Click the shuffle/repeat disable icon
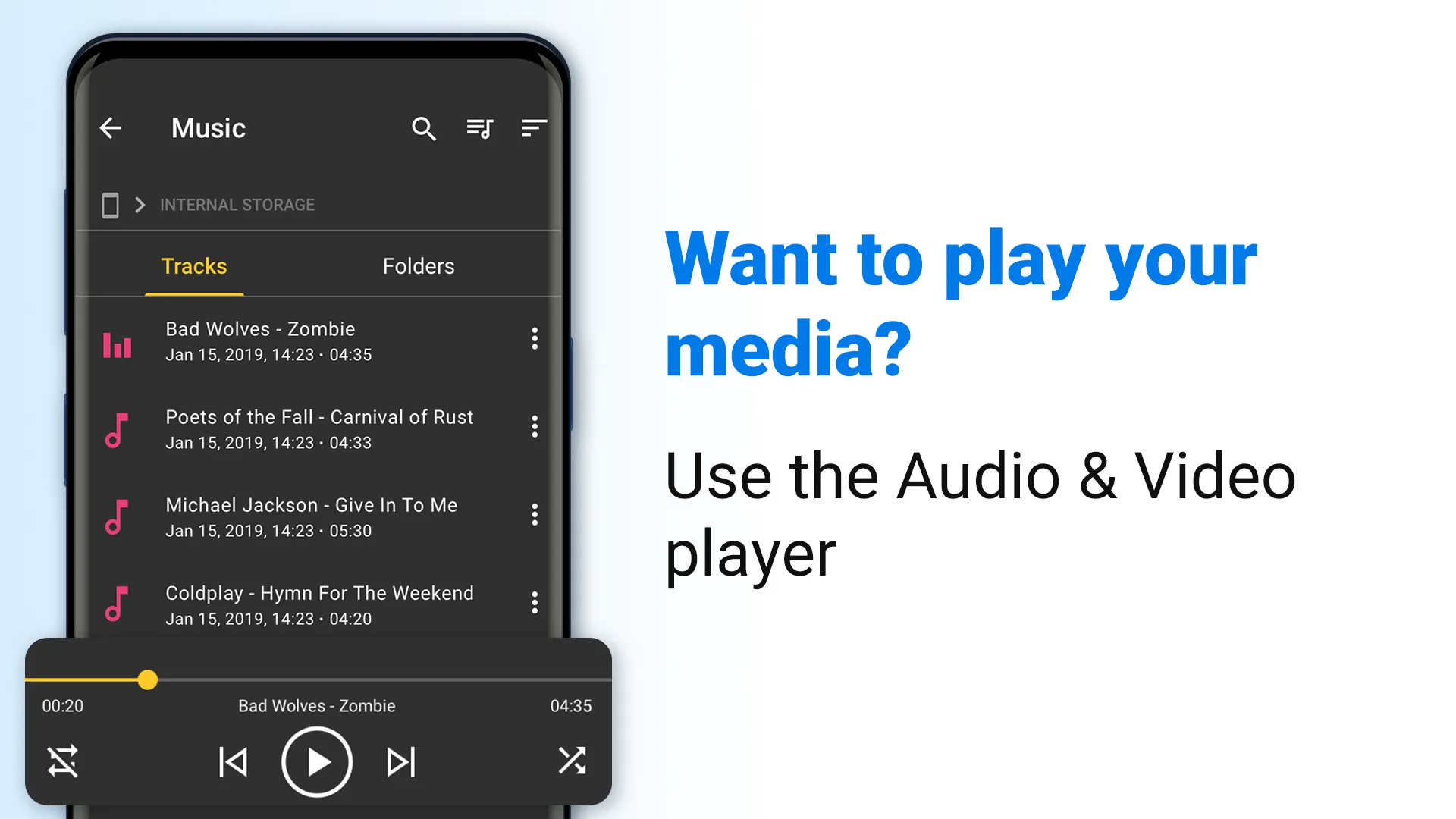 click(x=62, y=761)
